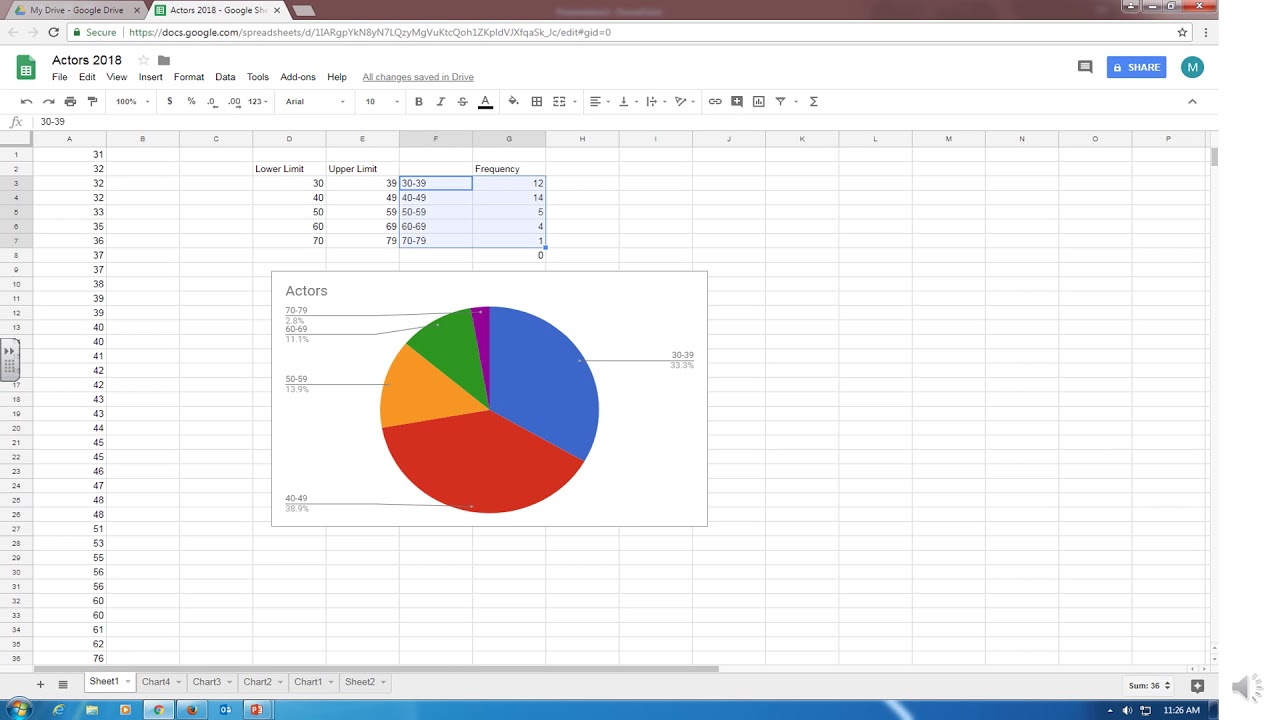Open All changes saved in Drive link
Screen dimensions: 1280x720
pyautogui.click(x=418, y=77)
